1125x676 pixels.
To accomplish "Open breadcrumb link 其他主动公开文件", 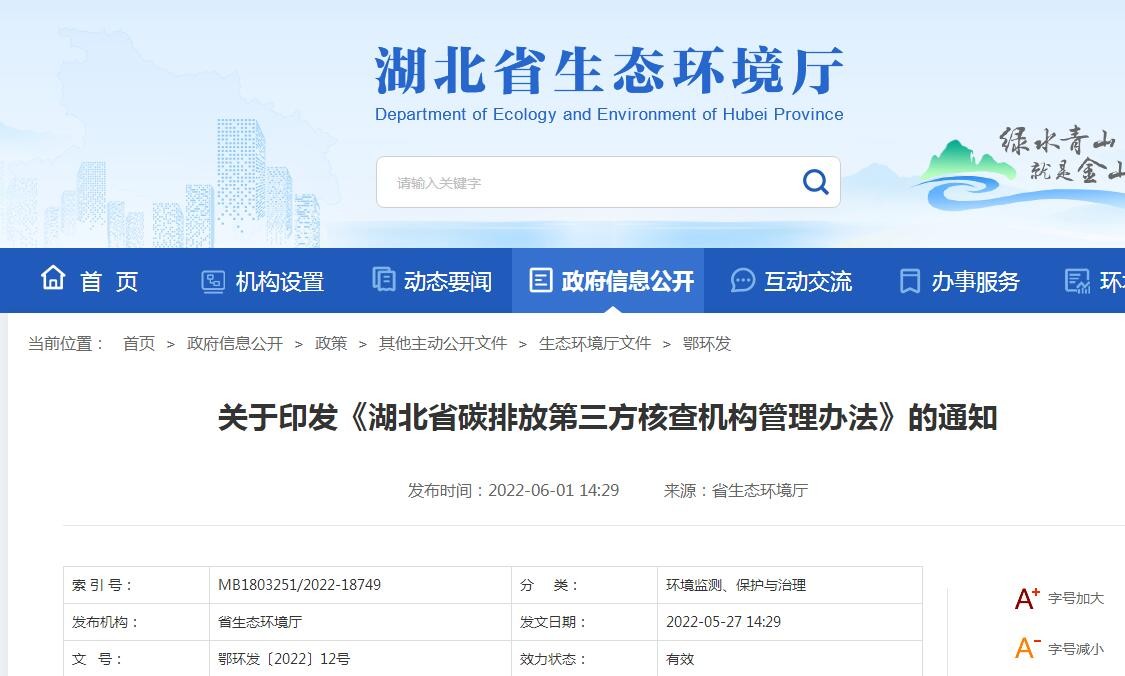I will [x=442, y=343].
